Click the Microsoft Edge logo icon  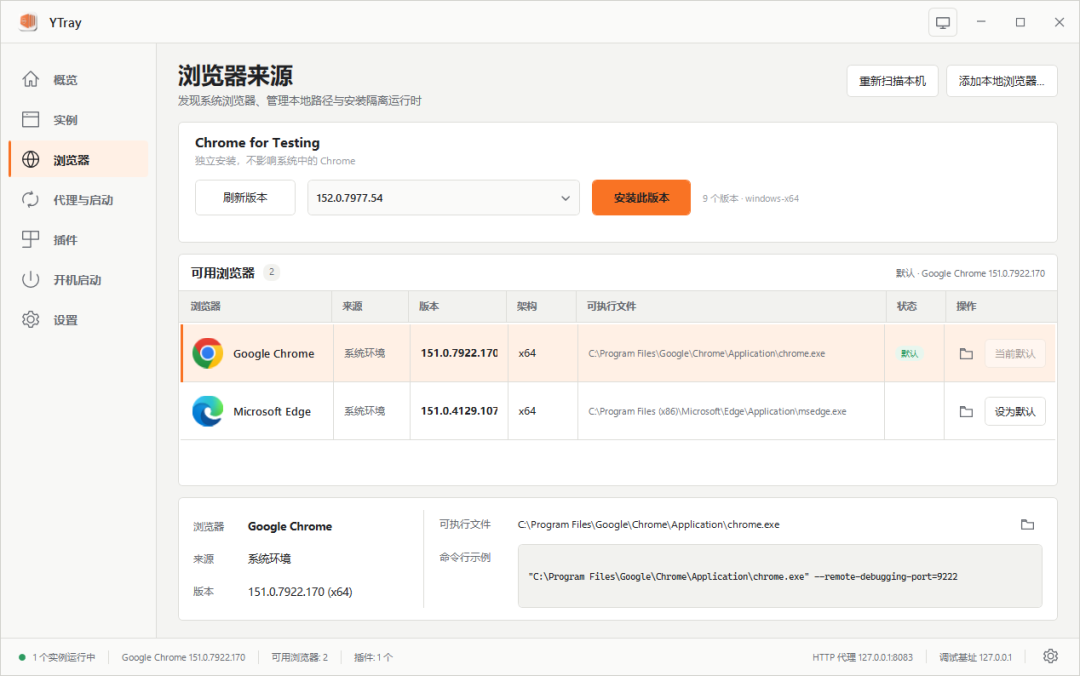click(207, 411)
